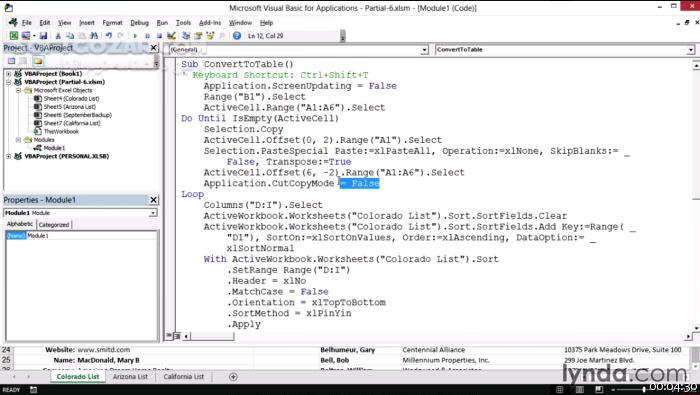Toggle Folders icon in Project pane
The image size is (700, 395).
click(x=38, y=61)
